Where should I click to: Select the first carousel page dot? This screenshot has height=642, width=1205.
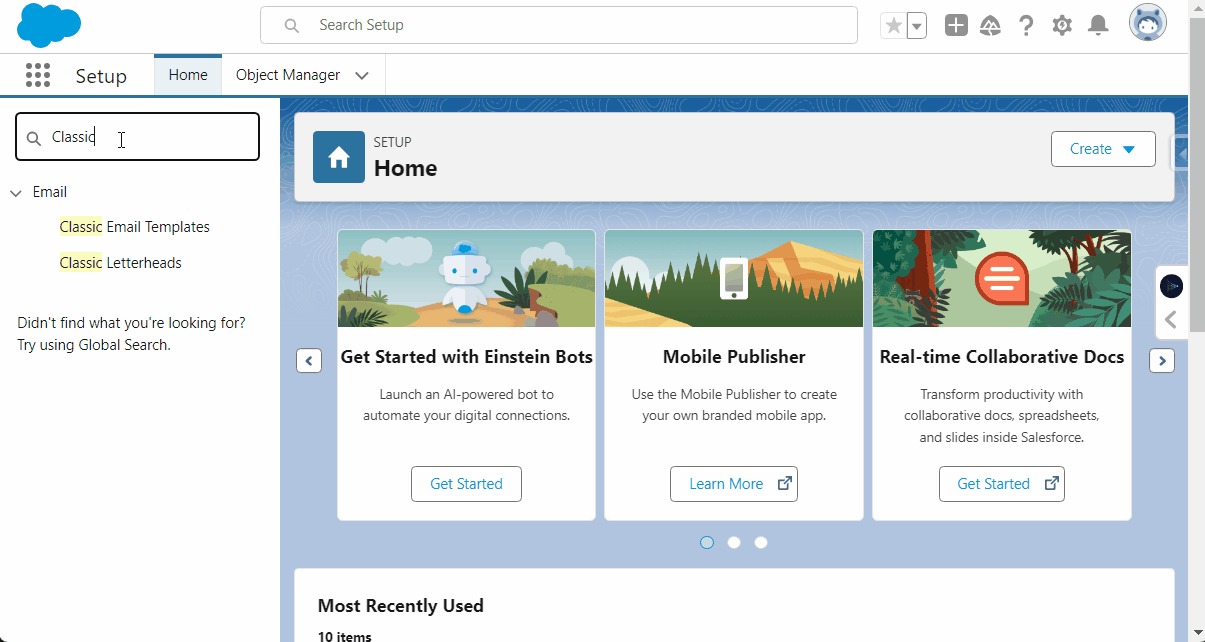pos(707,542)
